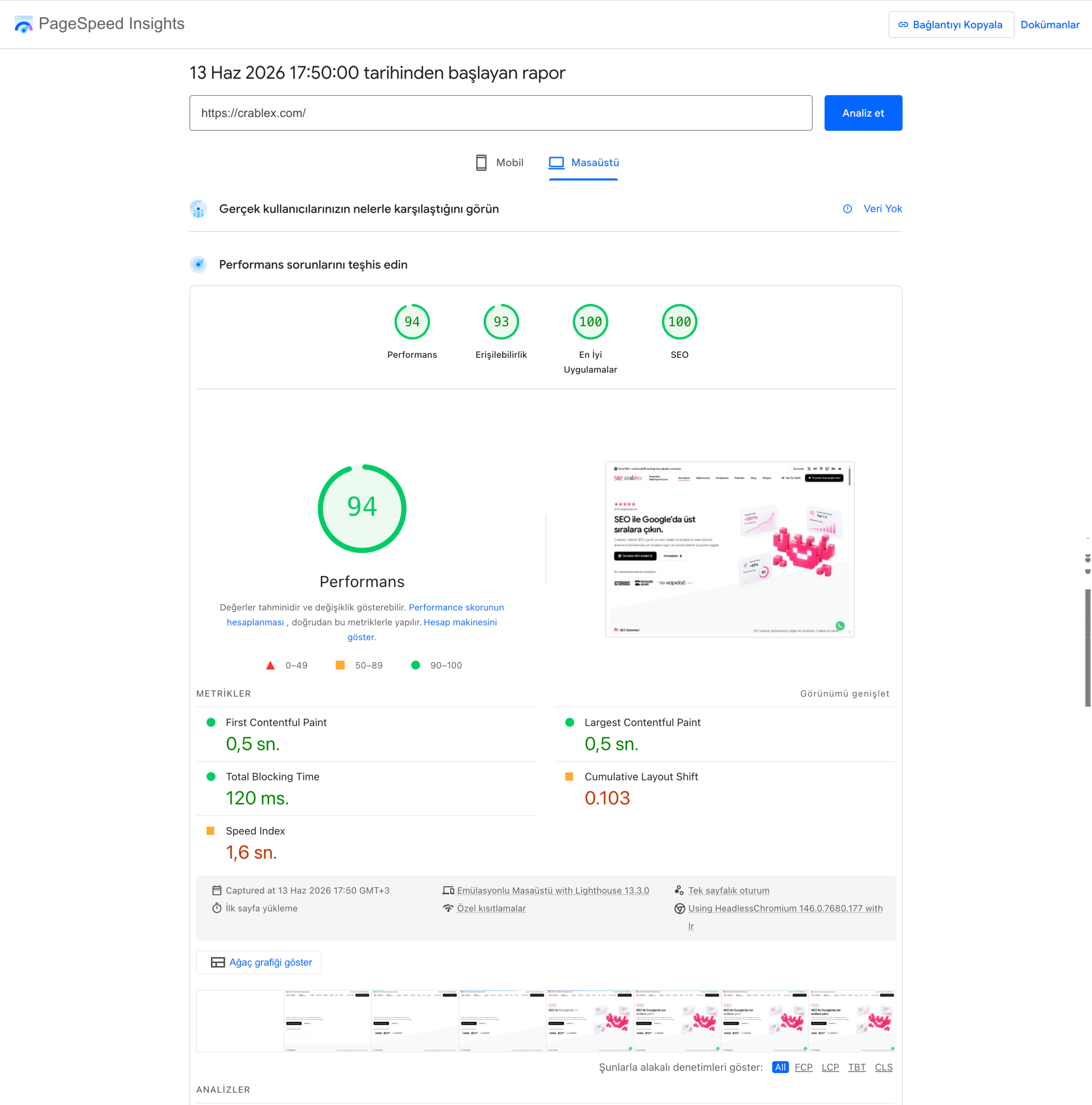Click the Özel kısıtlamalar text
Image resolution: width=1092 pixels, height=1105 pixels.
click(x=491, y=908)
